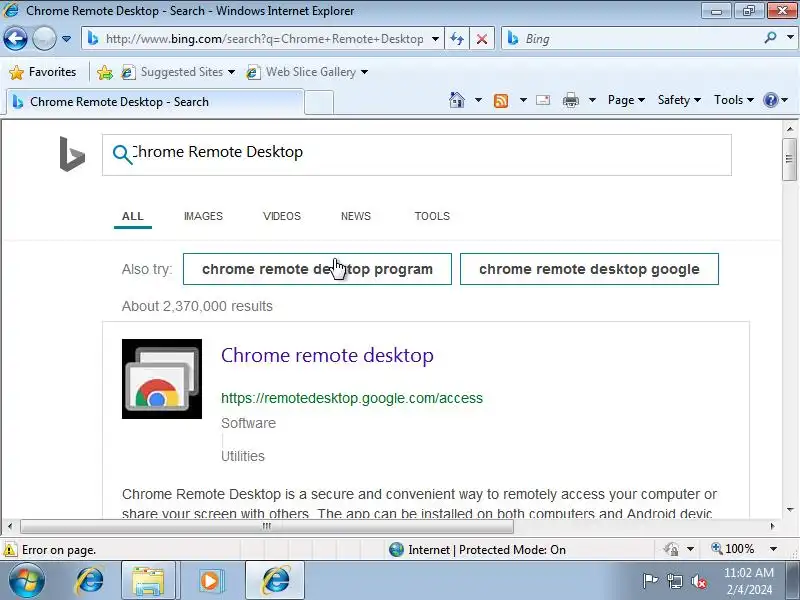Open Windows Explorer folder from taskbar
800x600 pixels.
point(148,581)
